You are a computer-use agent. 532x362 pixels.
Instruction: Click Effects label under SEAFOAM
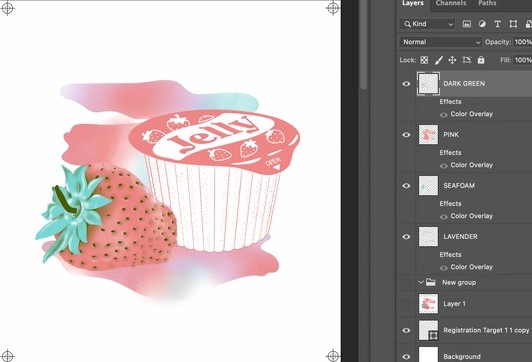[x=450, y=204]
